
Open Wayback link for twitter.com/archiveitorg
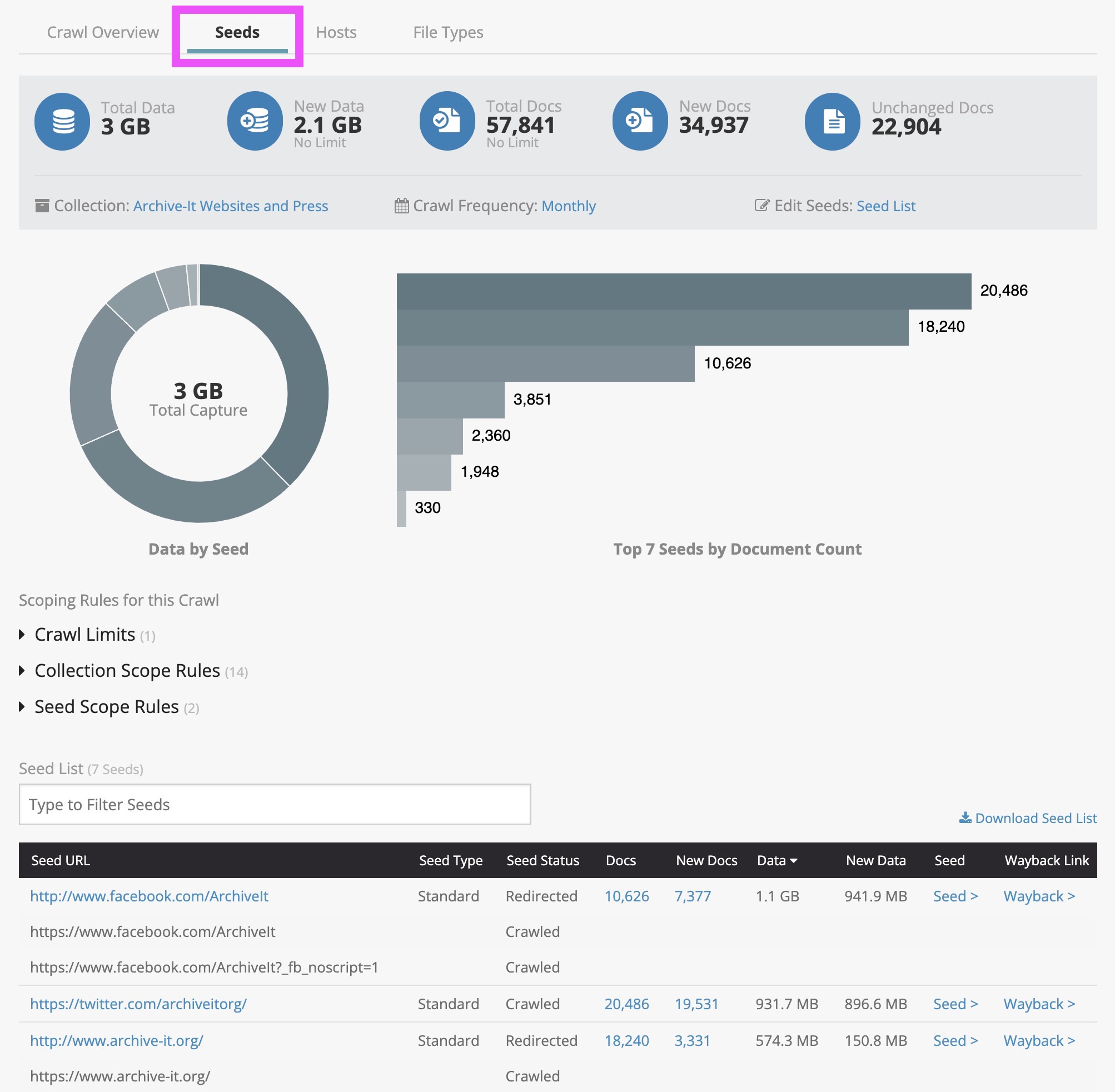1039,1004
